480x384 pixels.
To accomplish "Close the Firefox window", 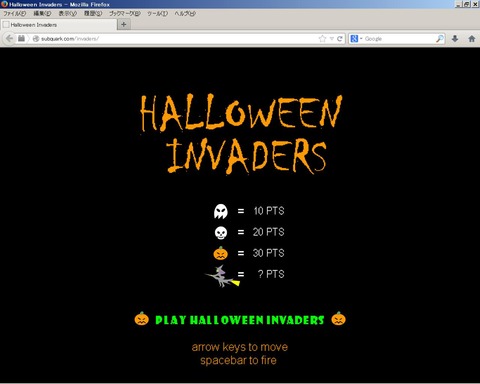I will click(x=475, y=4).
